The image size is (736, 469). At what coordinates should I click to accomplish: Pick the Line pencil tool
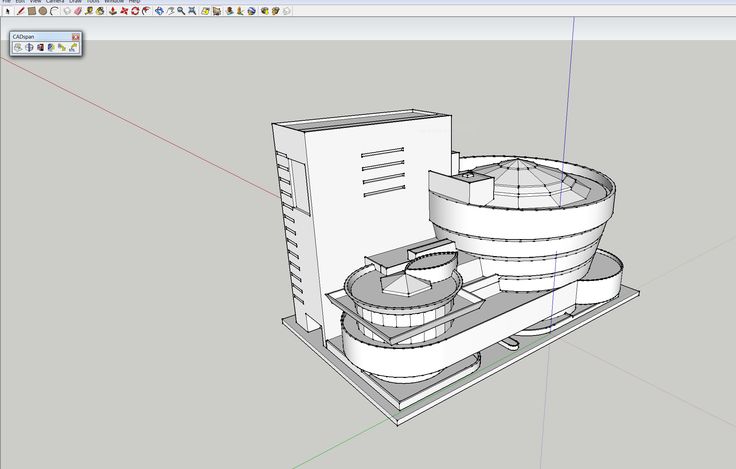pyautogui.click(x=20, y=11)
